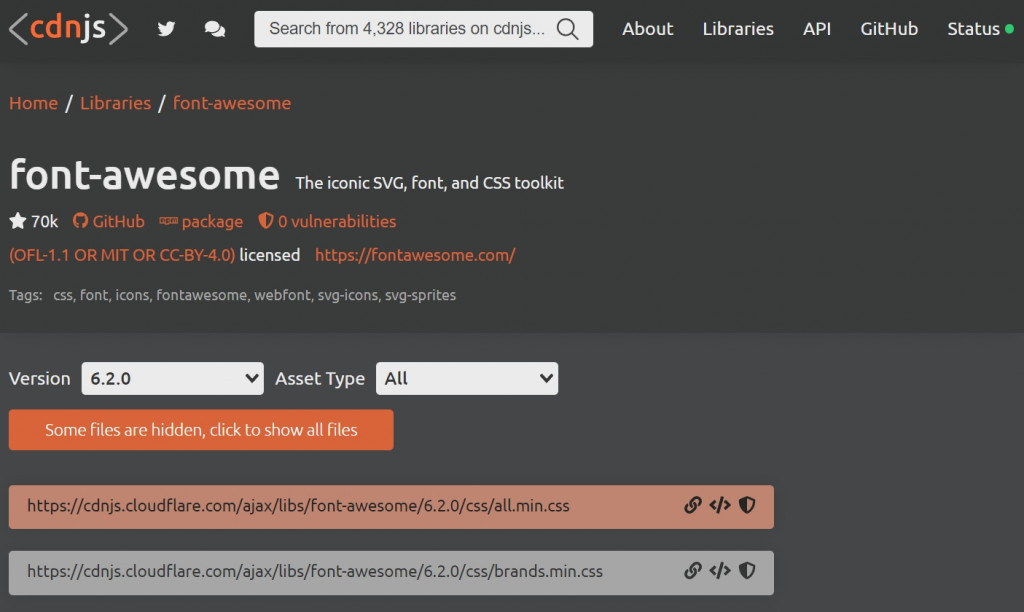This screenshot has height=612, width=1024.
Task: Copy script tag icon for brands.min.css
Action: click(720, 570)
